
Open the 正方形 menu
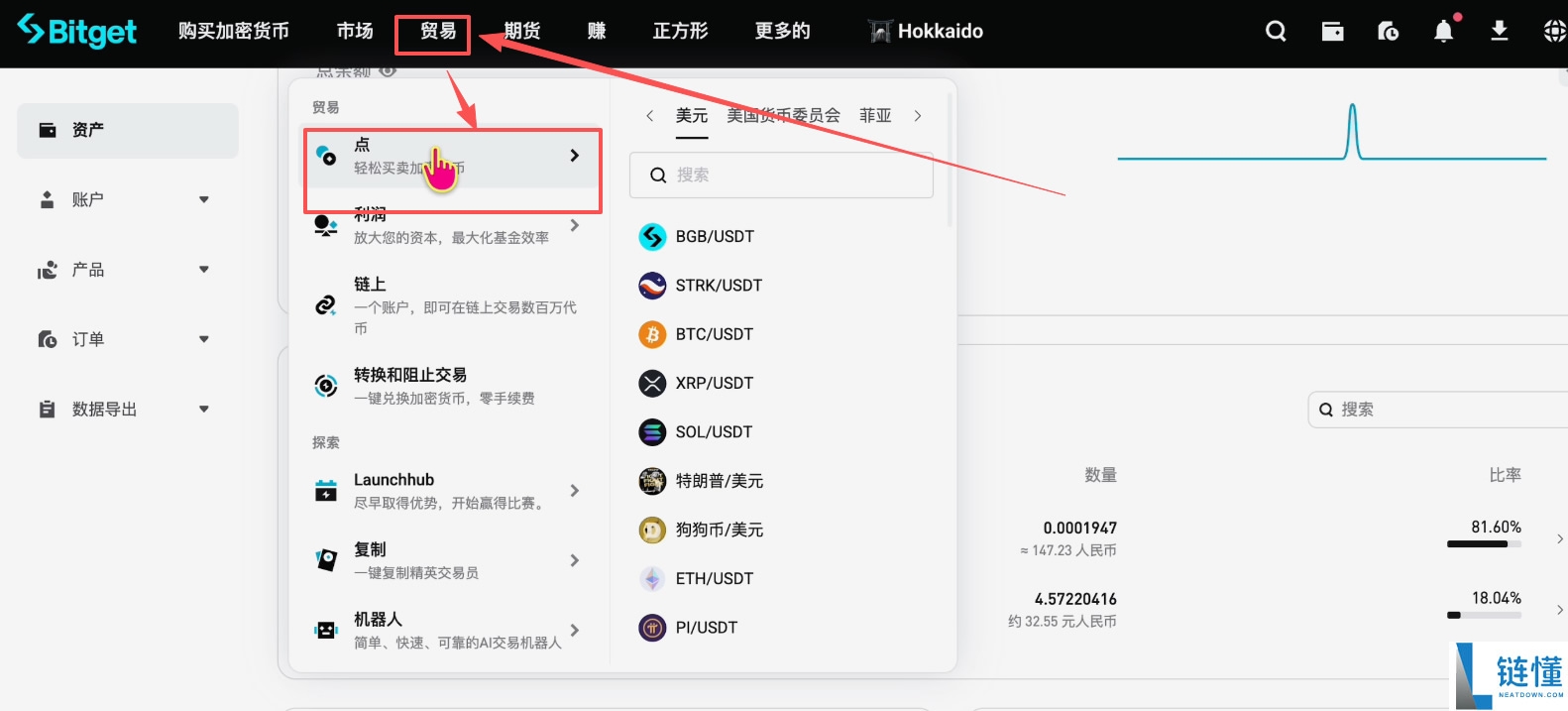[x=681, y=31]
